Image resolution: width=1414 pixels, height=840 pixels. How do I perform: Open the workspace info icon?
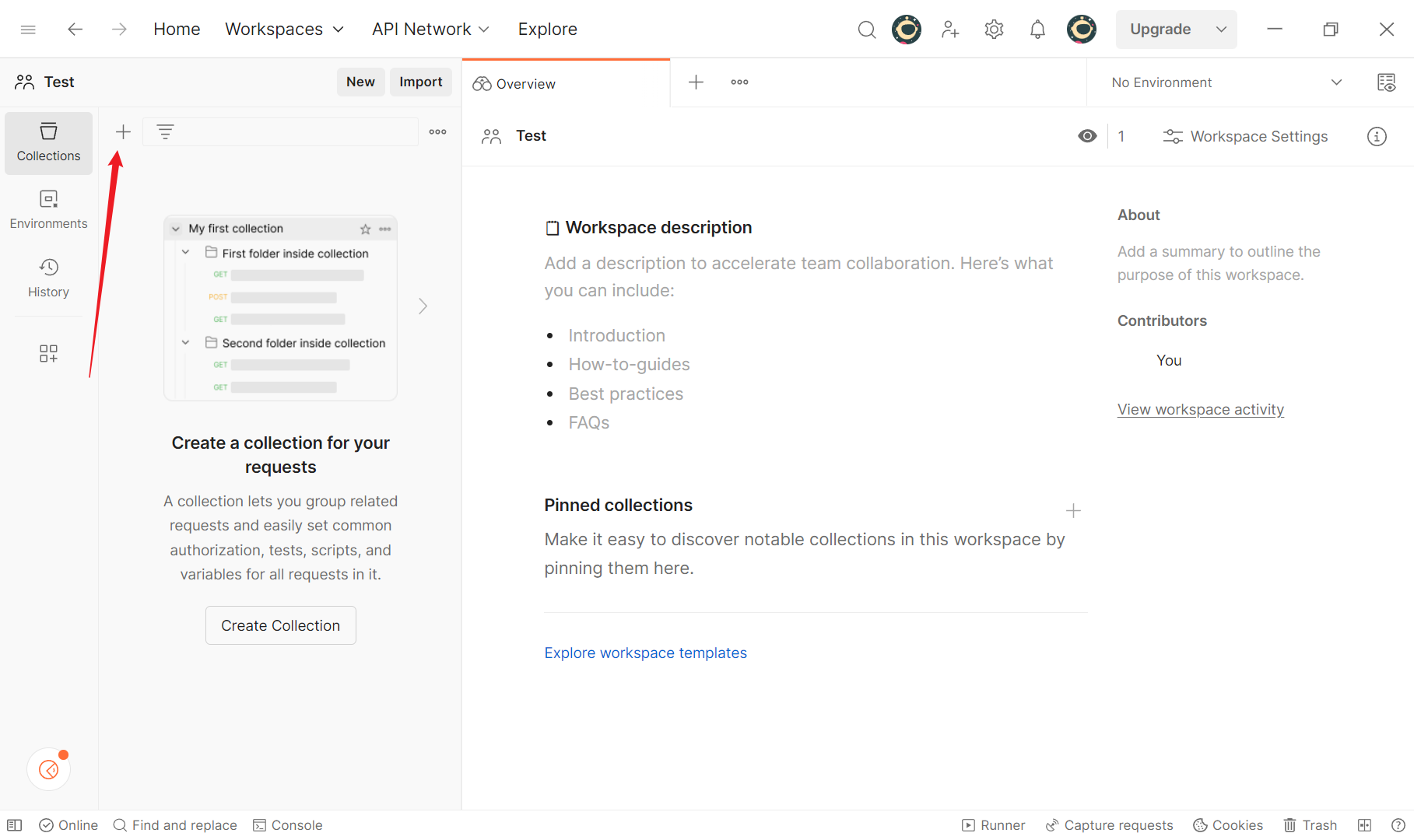[1377, 137]
